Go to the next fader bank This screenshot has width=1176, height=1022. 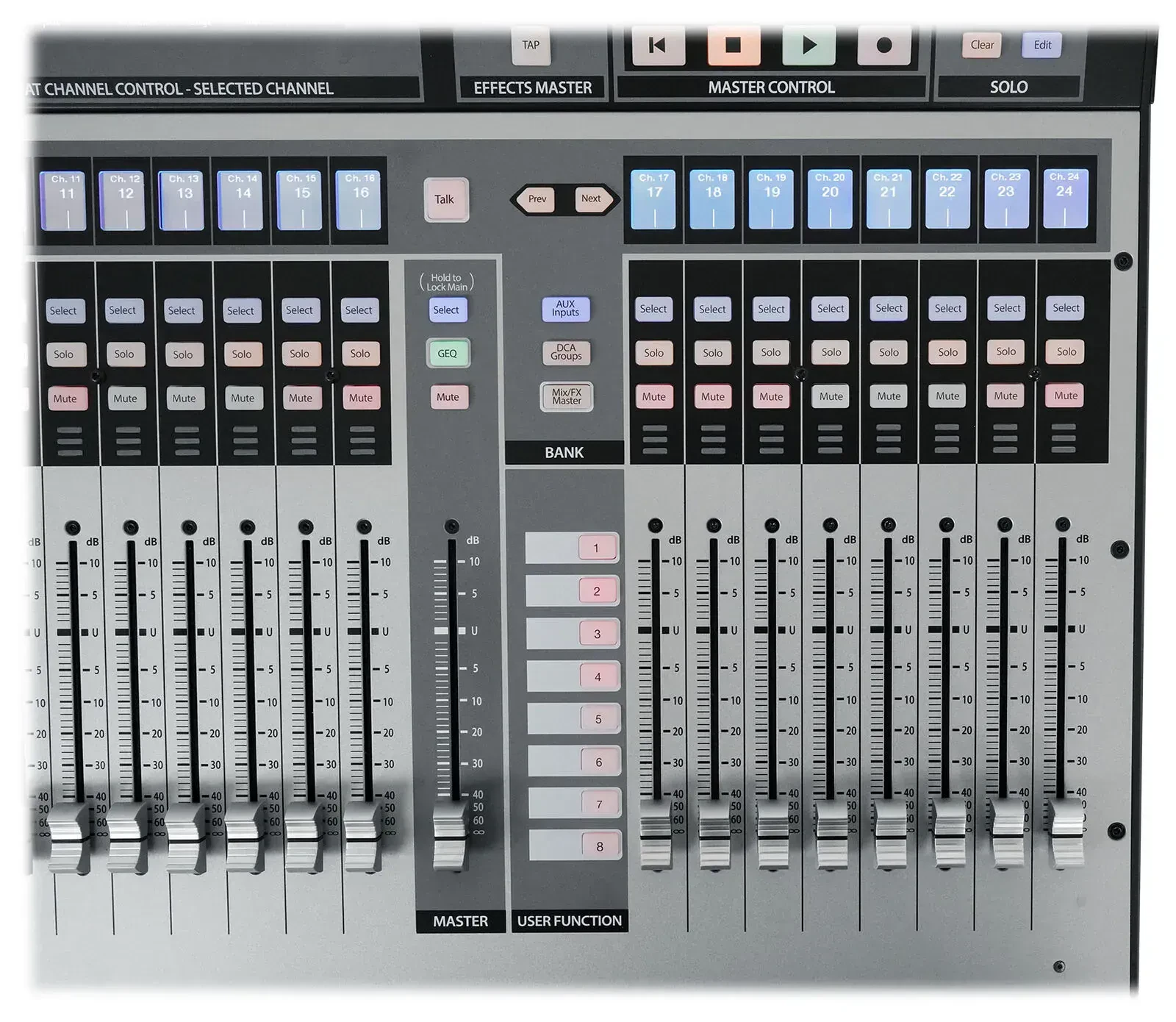[x=591, y=199]
